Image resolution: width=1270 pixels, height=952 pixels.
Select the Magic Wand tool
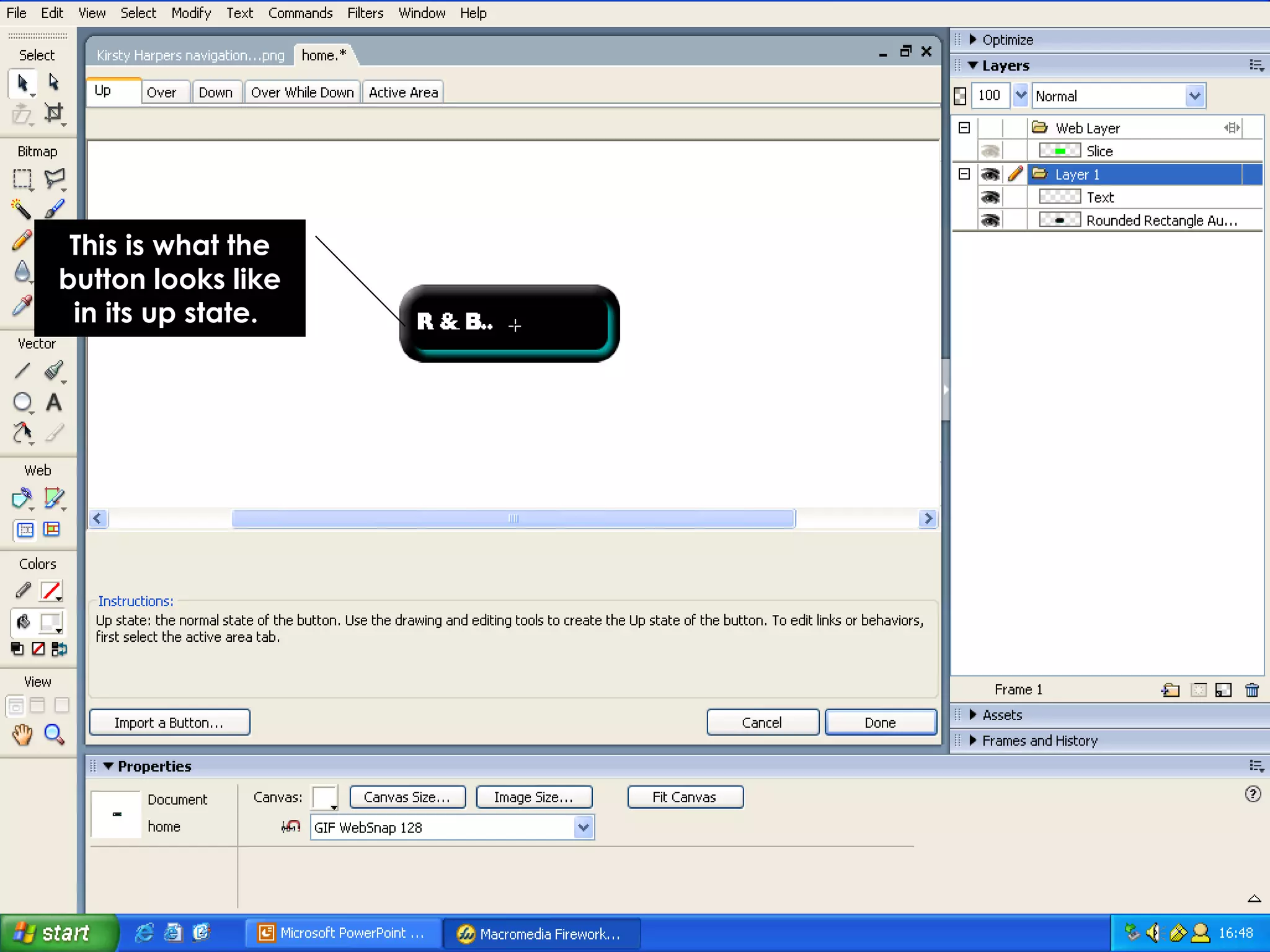21,209
